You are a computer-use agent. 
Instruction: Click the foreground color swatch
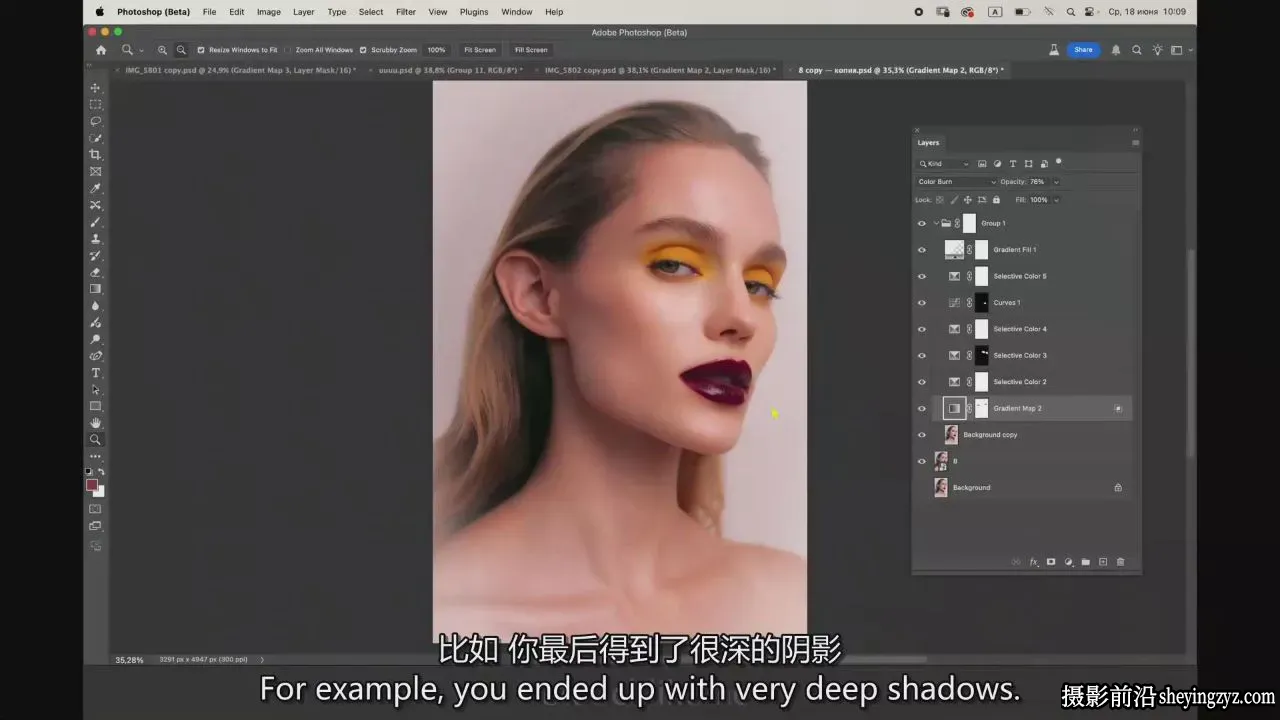[92, 485]
